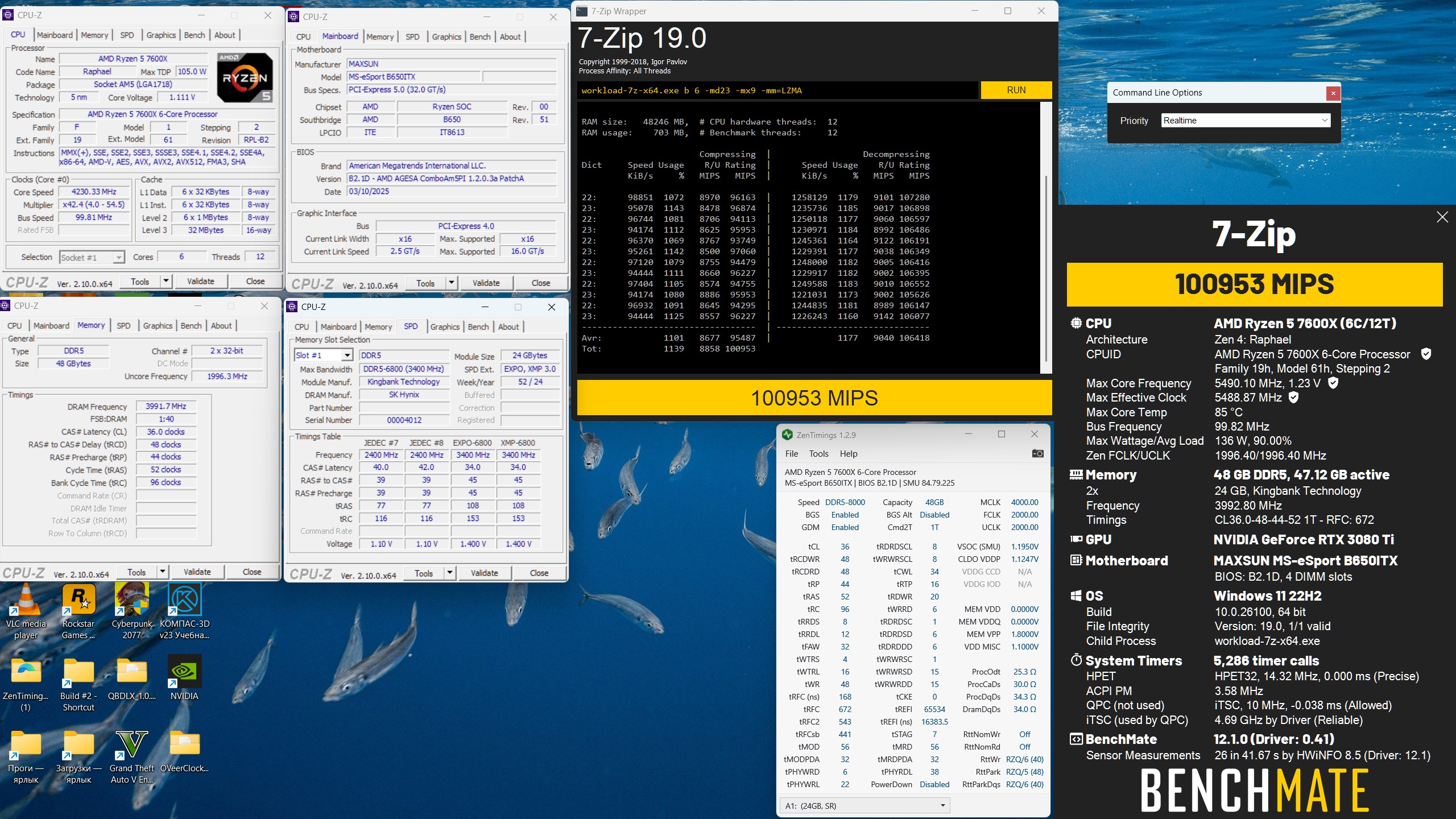Open Slot #1 dropdown in CPU-Z SPD
The height and width of the screenshot is (819, 1456).
324,355
